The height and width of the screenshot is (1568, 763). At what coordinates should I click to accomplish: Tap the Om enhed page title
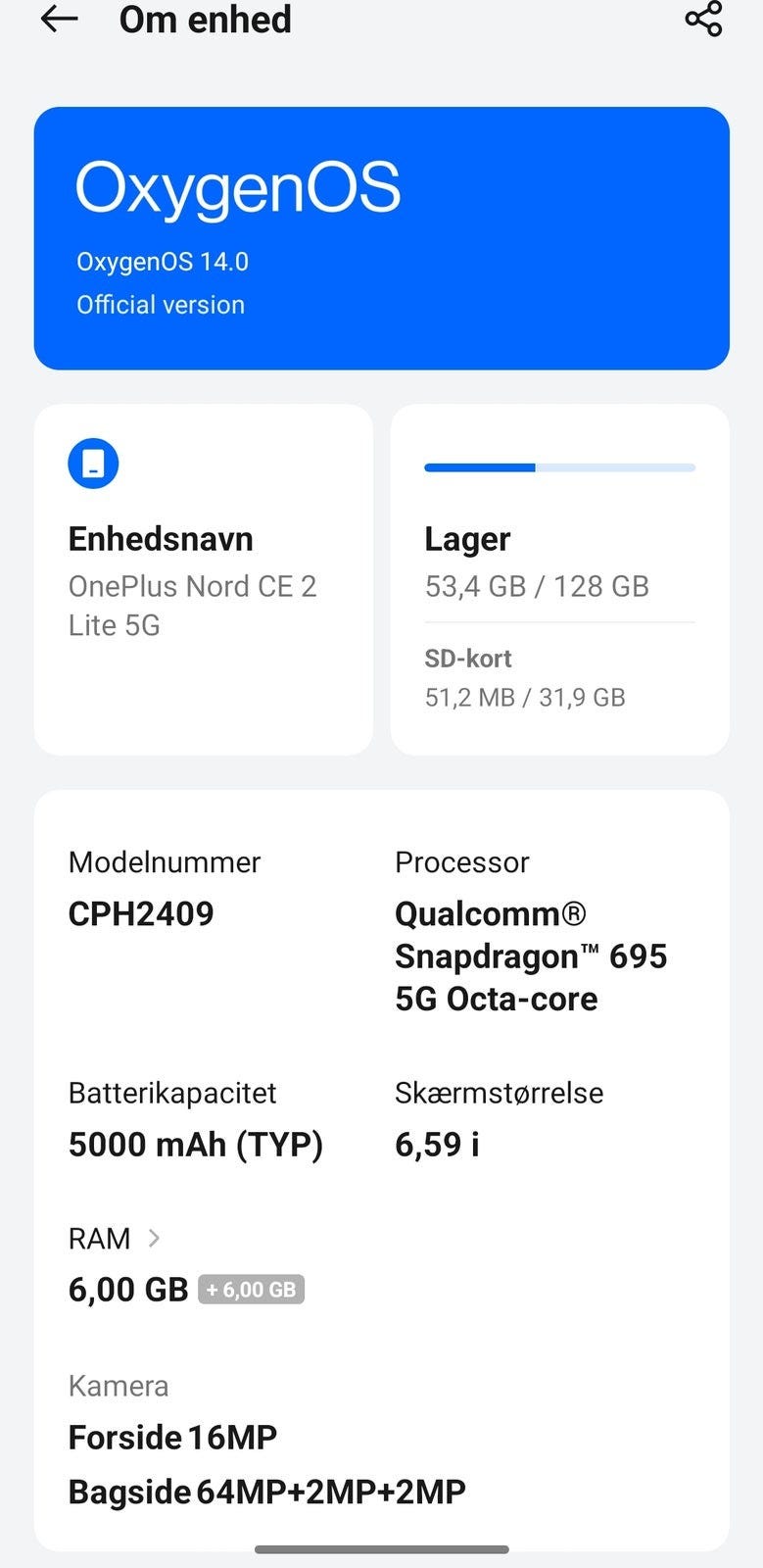[x=205, y=20]
